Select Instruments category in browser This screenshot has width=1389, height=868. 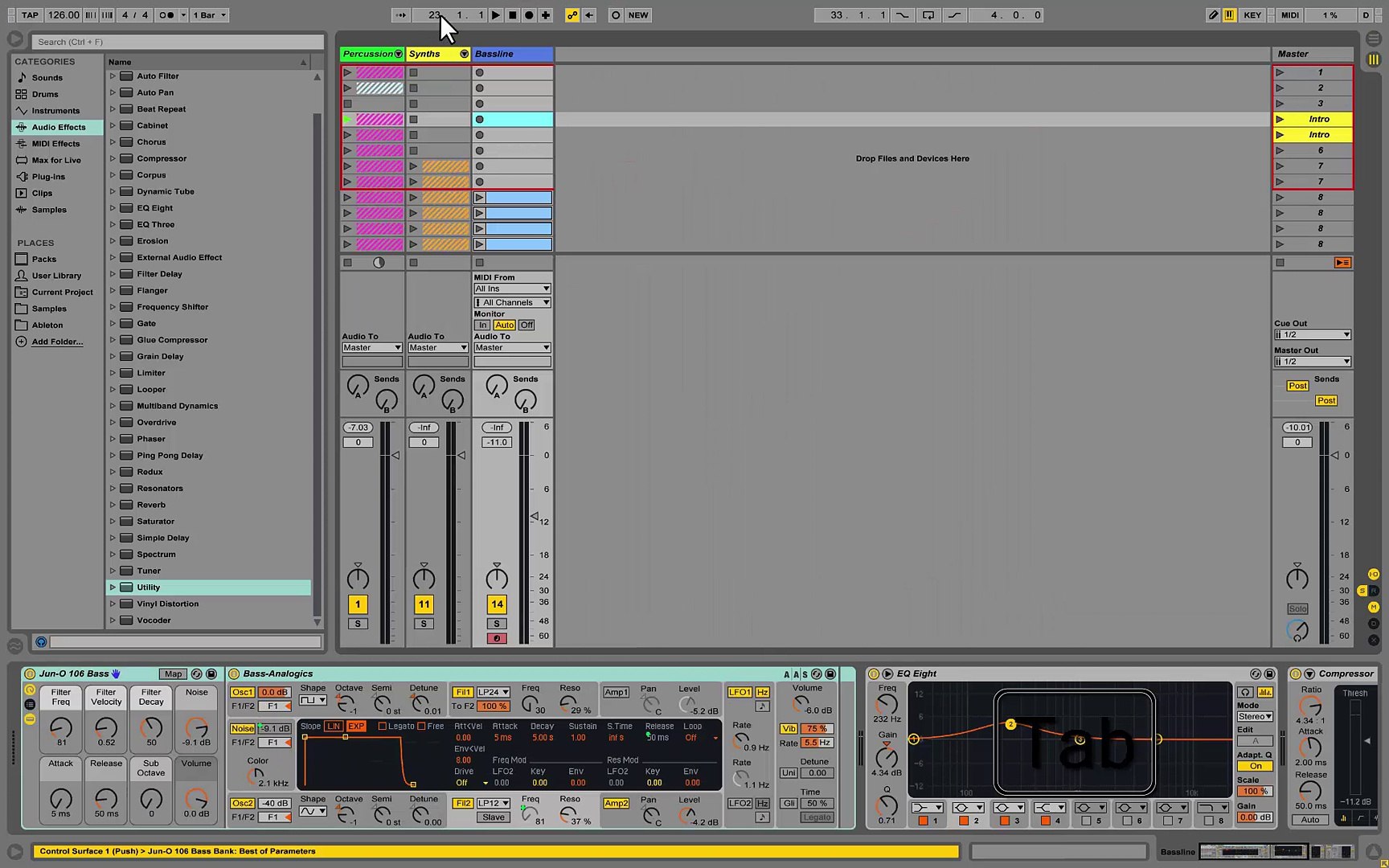pos(55,111)
